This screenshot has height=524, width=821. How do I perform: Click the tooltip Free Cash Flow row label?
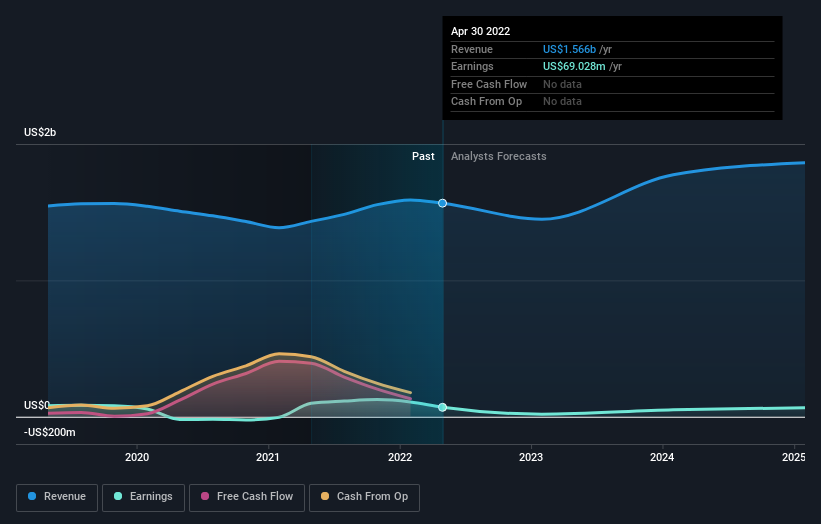point(489,84)
